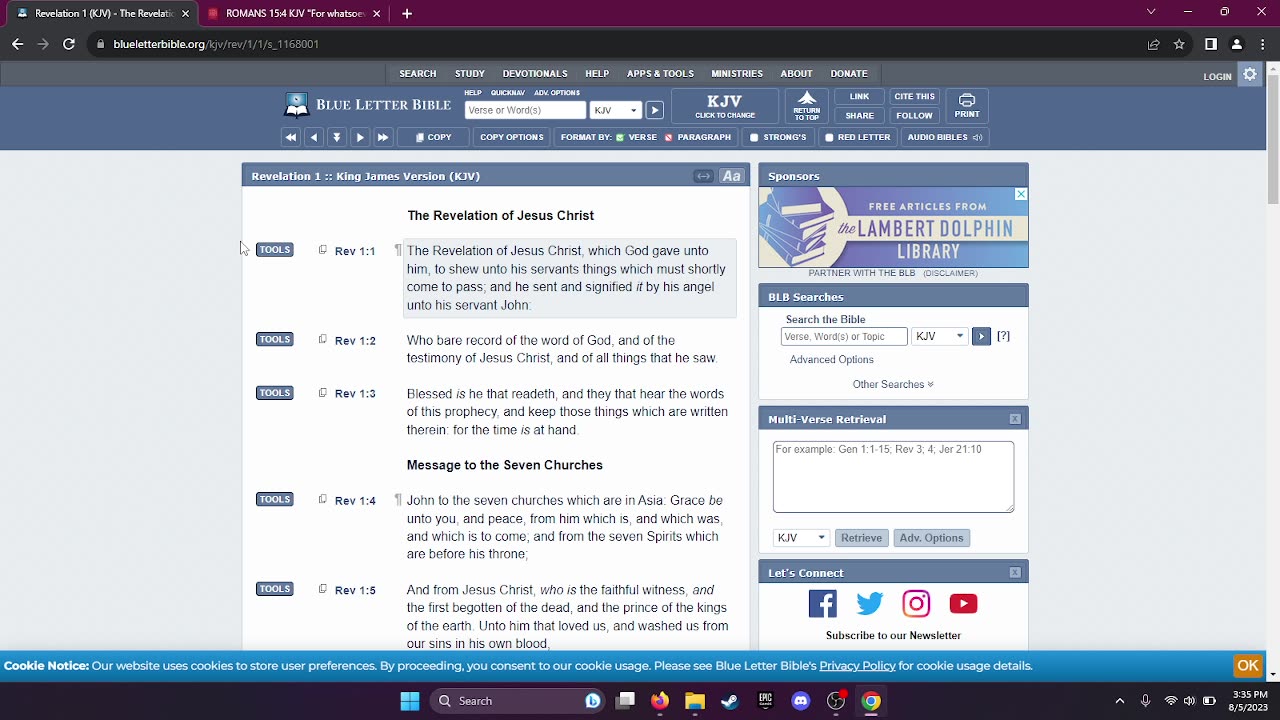Switch to the Romans 15:4 KJV tab
1280x720 pixels.
tap(295, 13)
